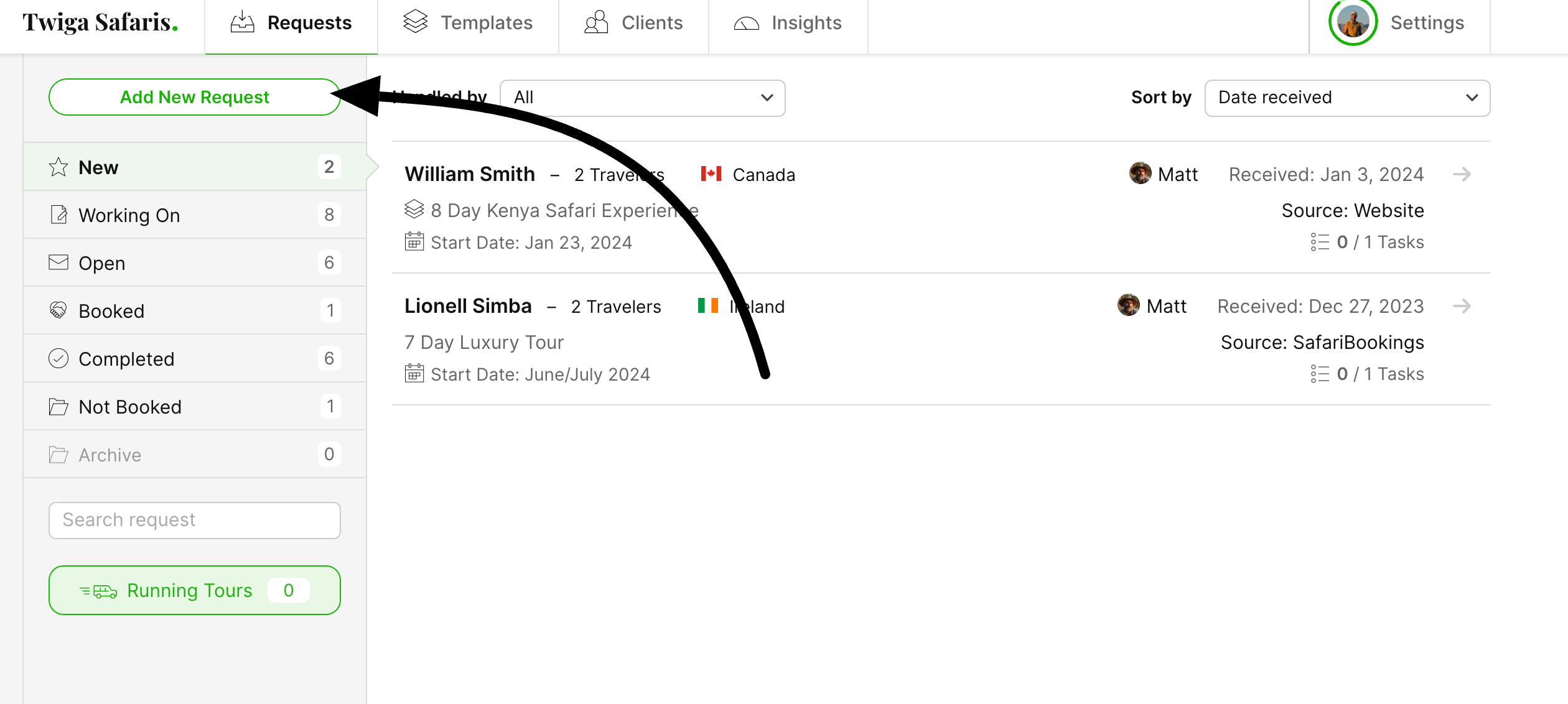Open the Sort by Date received dropdown
The height and width of the screenshot is (704, 1568).
(1347, 98)
